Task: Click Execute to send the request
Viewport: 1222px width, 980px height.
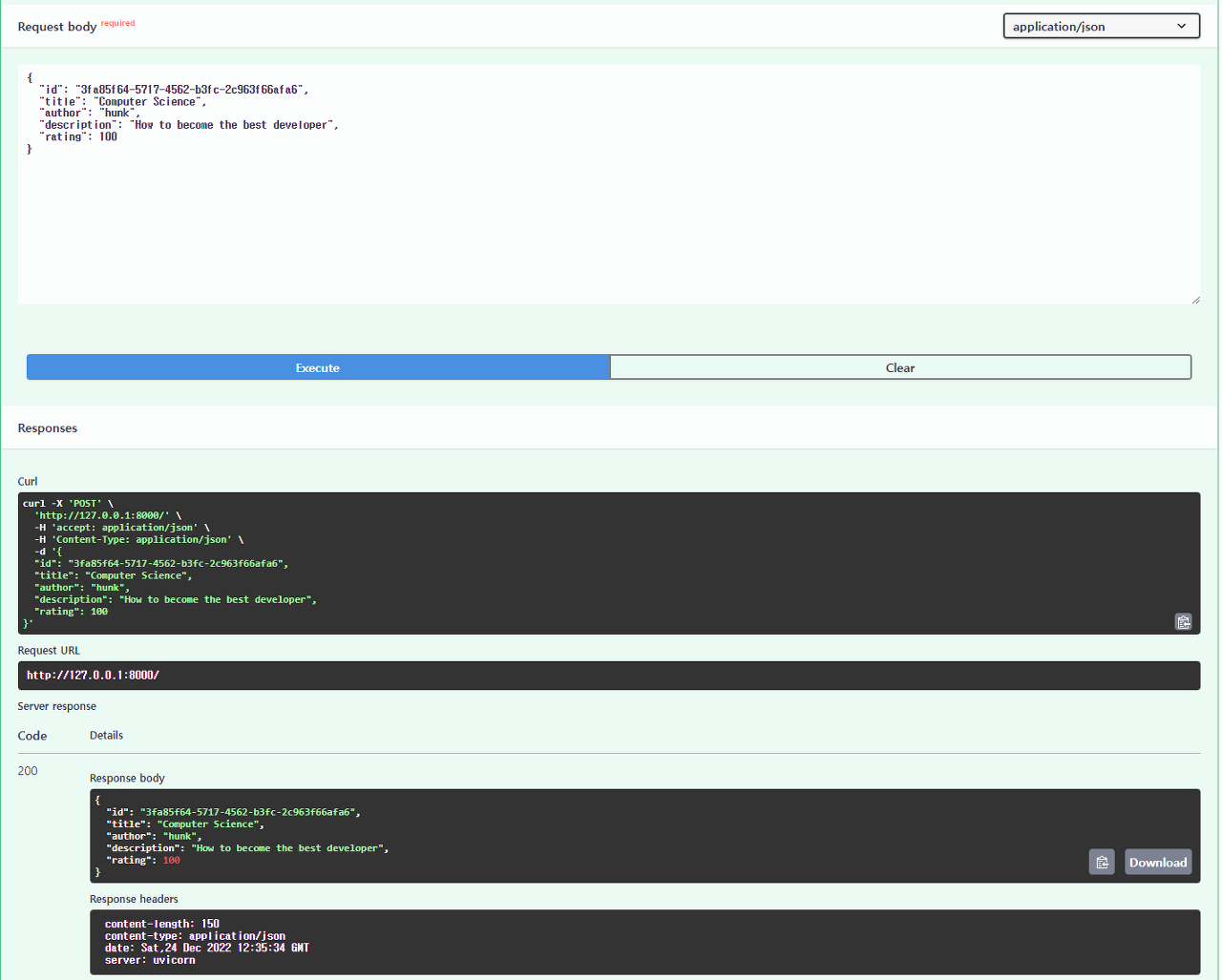Action: [x=318, y=367]
